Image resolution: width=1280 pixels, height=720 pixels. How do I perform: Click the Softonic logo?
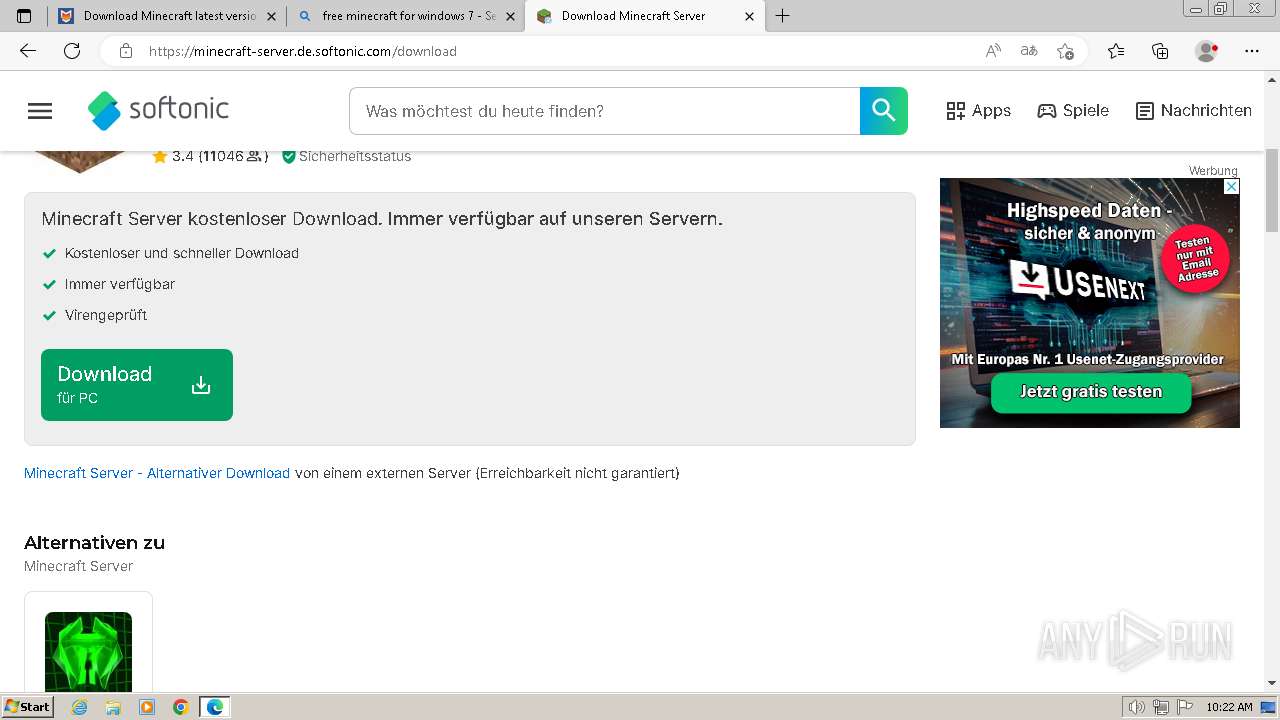(x=158, y=110)
